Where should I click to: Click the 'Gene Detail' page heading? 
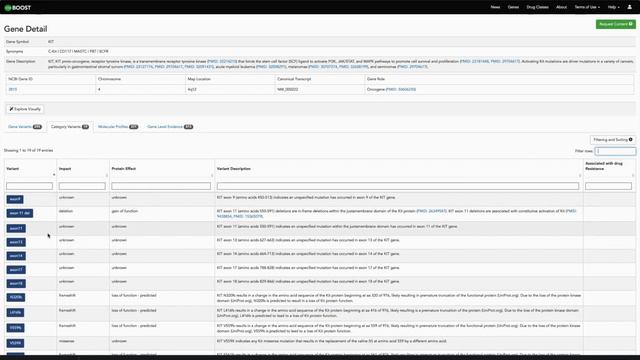[x=25, y=29]
